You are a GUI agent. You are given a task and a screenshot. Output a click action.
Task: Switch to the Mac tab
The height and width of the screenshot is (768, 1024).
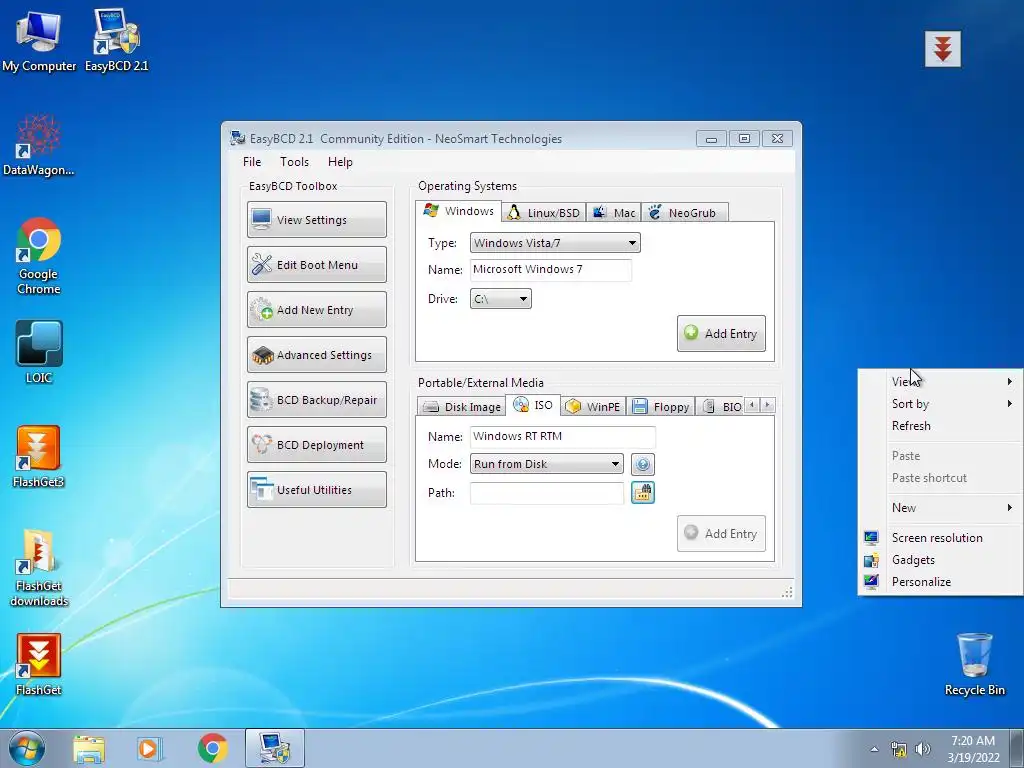[614, 213]
